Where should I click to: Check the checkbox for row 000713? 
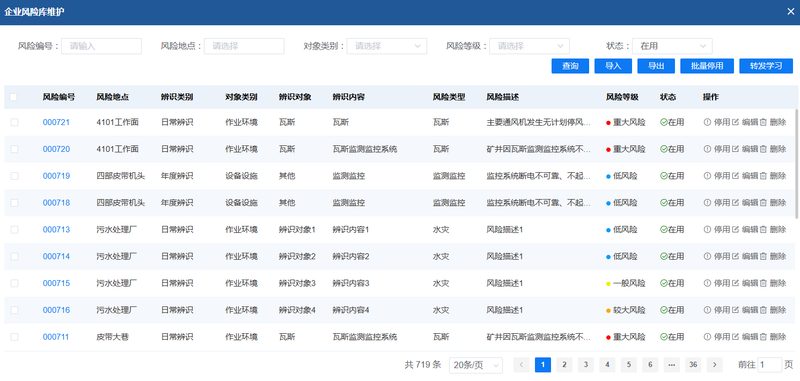click(x=14, y=230)
